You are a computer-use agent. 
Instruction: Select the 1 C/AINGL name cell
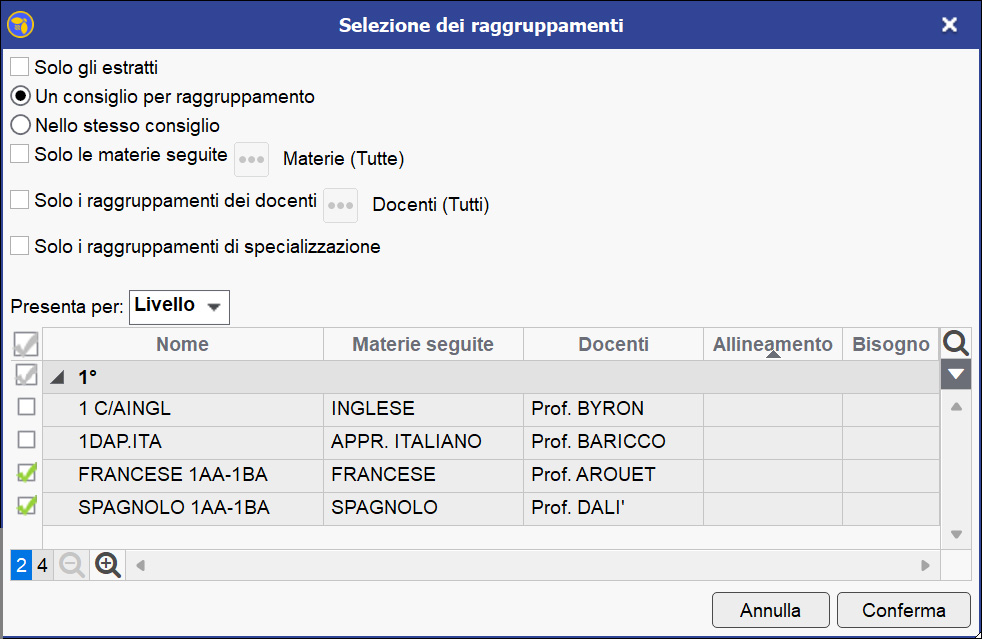pyautogui.click(x=183, y=408)
